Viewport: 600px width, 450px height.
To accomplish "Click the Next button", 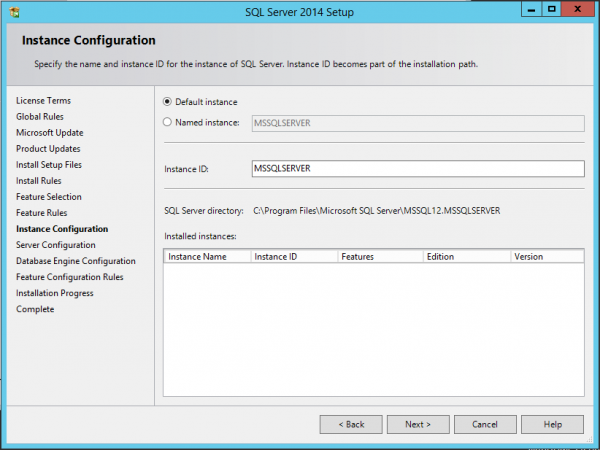I will [x=418, y=424].
